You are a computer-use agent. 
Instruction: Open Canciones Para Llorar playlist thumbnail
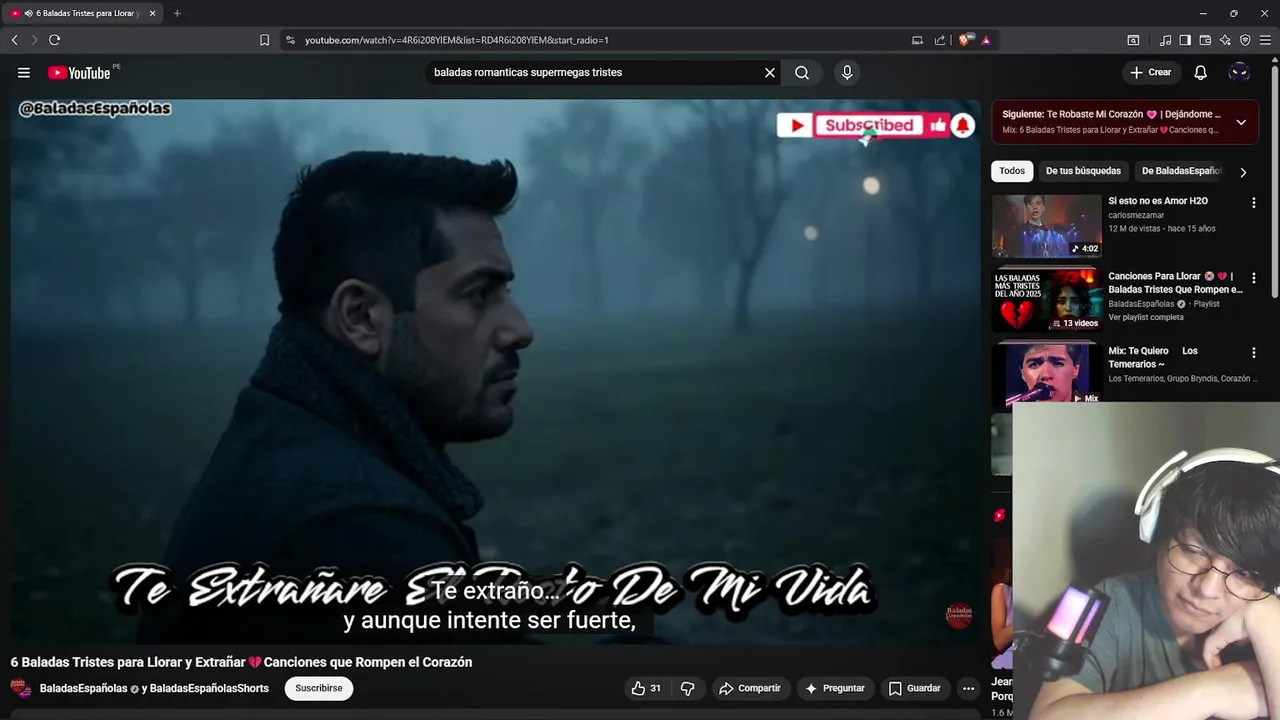(1047, 300)
